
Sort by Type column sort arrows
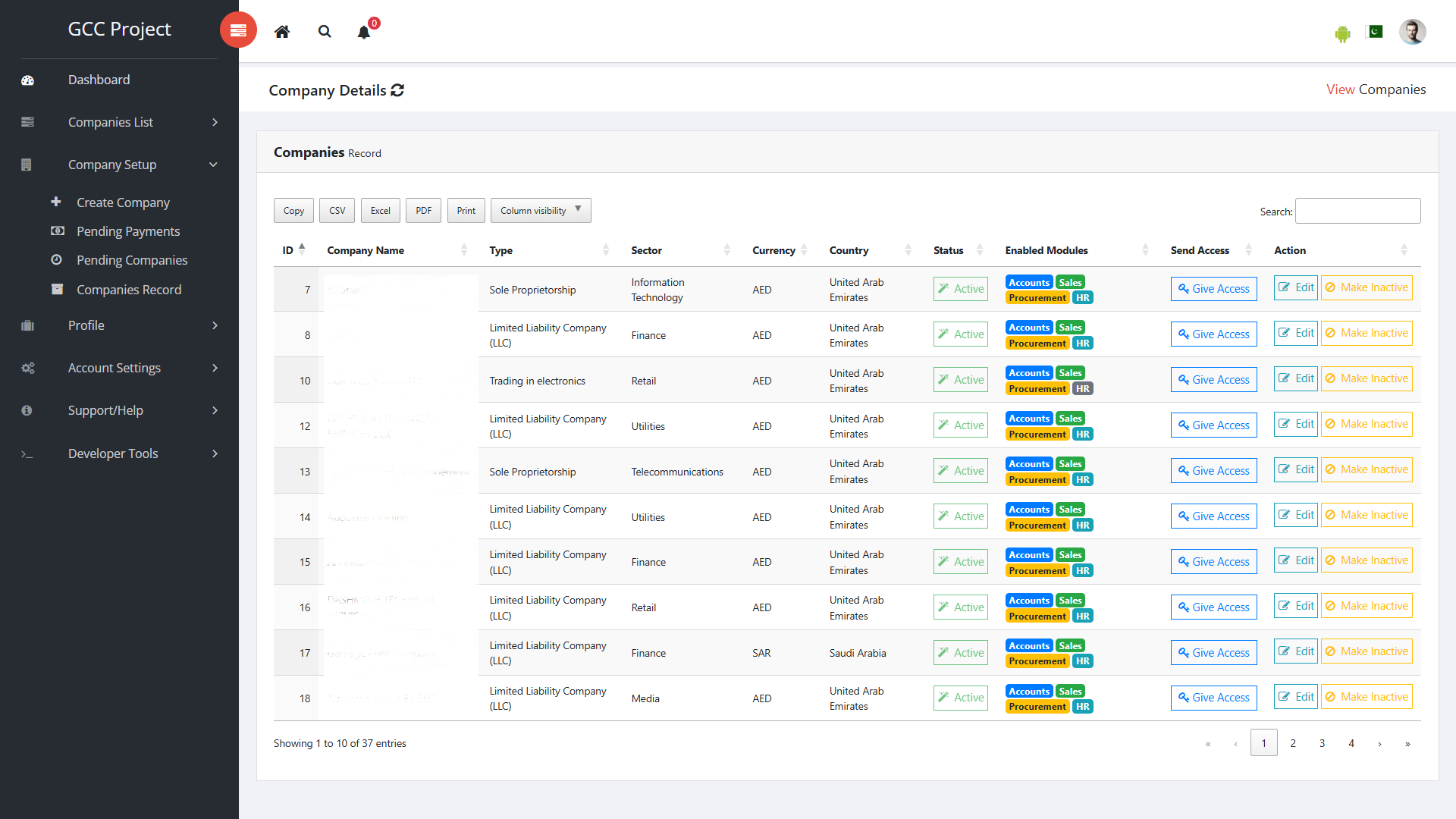606,249
